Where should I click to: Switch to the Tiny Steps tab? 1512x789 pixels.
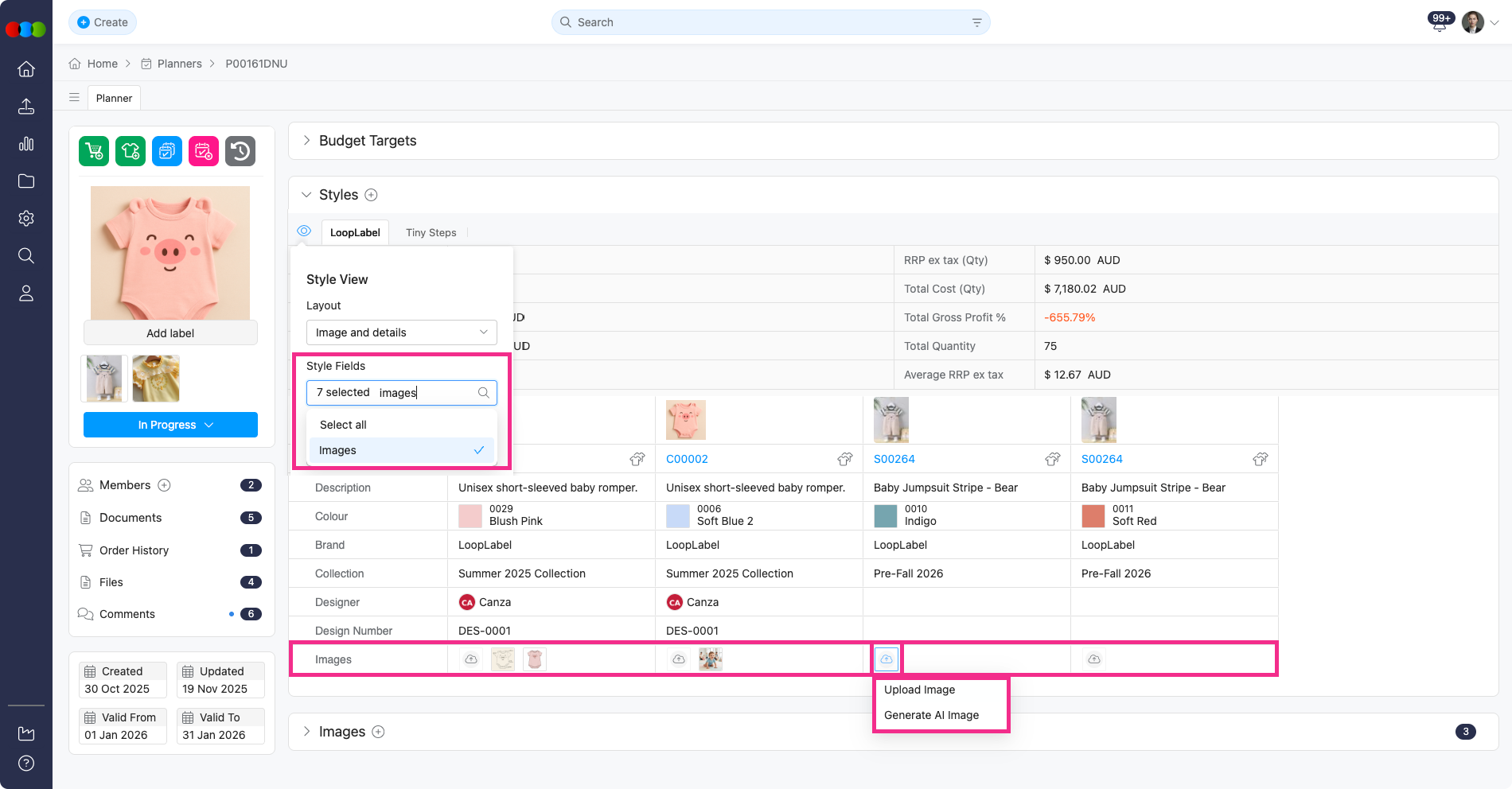click(x=431, y=232)
